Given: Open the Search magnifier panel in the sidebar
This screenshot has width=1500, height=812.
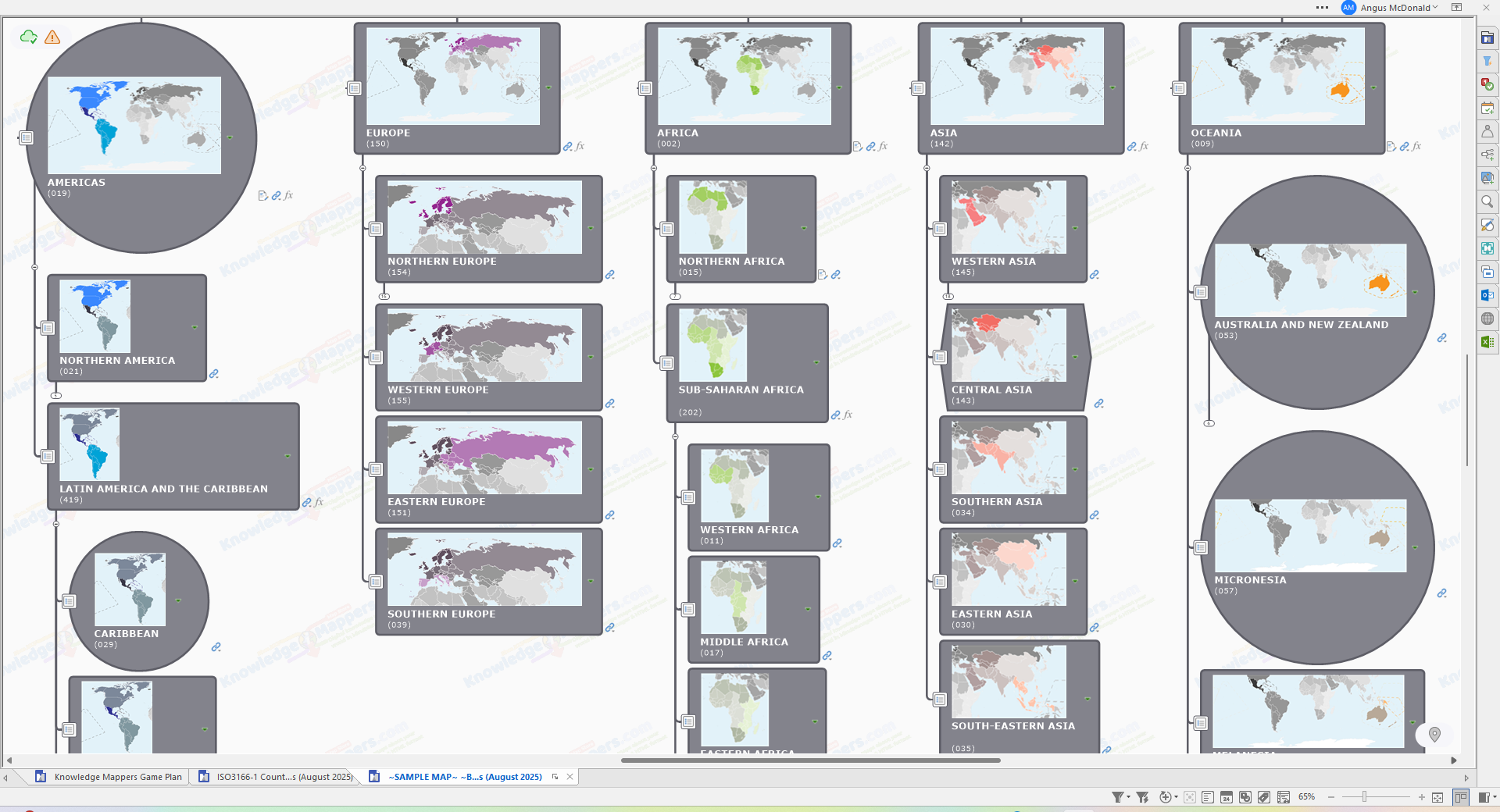Looking at the screenshot, I should click(x=1487, y=201).
